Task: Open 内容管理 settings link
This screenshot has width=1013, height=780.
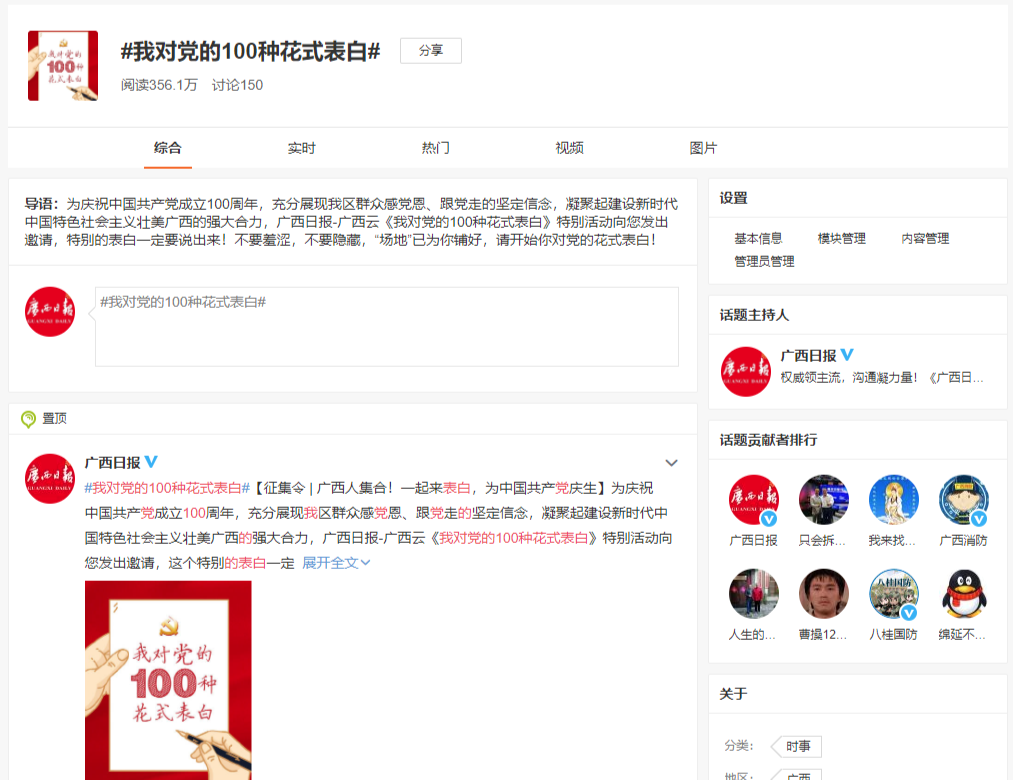Action: [x=925, y=238]
